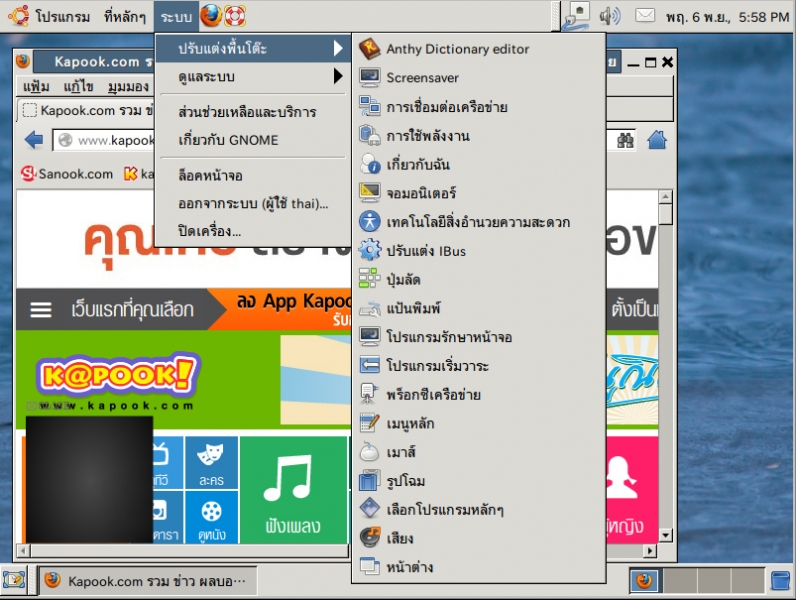Image resolution: width=796 pixels, height=600 pixels.
Task: Click horizontal scrollbar right arrow
Action: click(650, 550)
